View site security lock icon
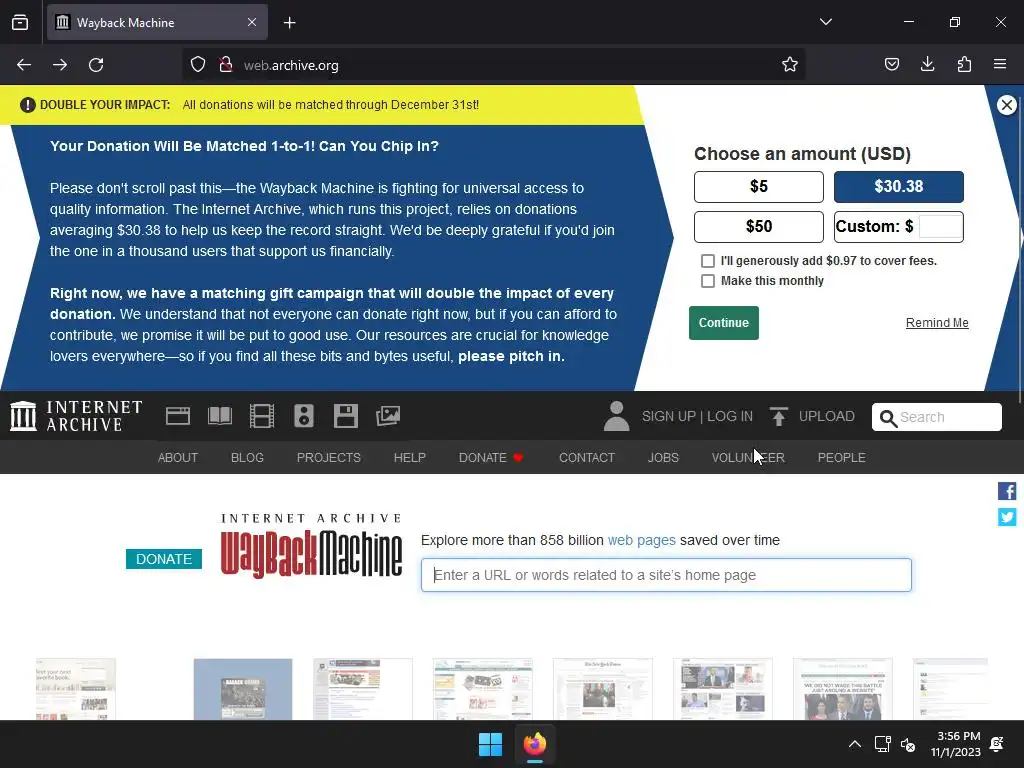The image size is (1024, 768). [x=226, y=65]
